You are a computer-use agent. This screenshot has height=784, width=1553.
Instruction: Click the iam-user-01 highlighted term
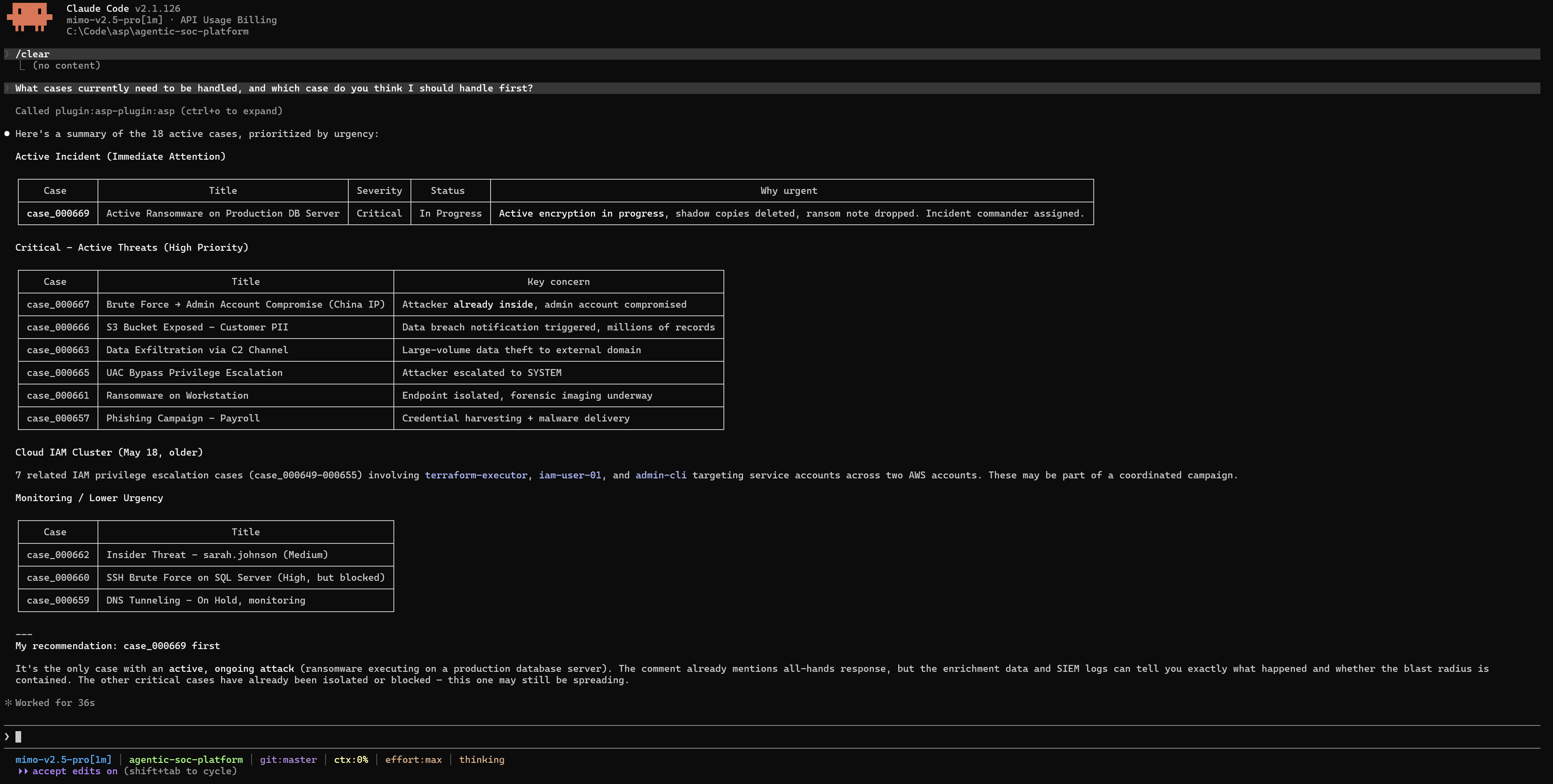570,475
